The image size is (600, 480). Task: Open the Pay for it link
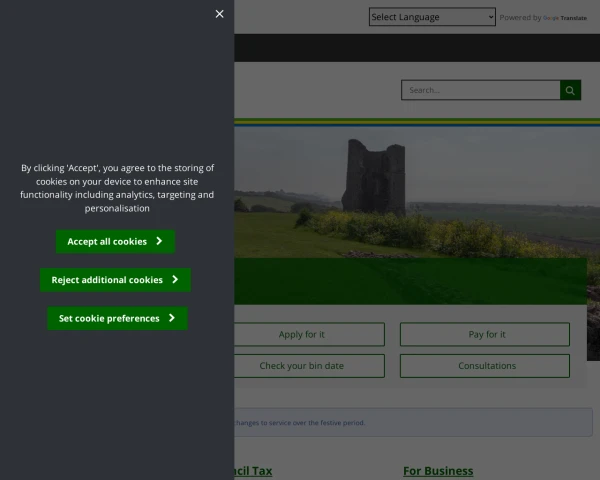click(485, 335)
